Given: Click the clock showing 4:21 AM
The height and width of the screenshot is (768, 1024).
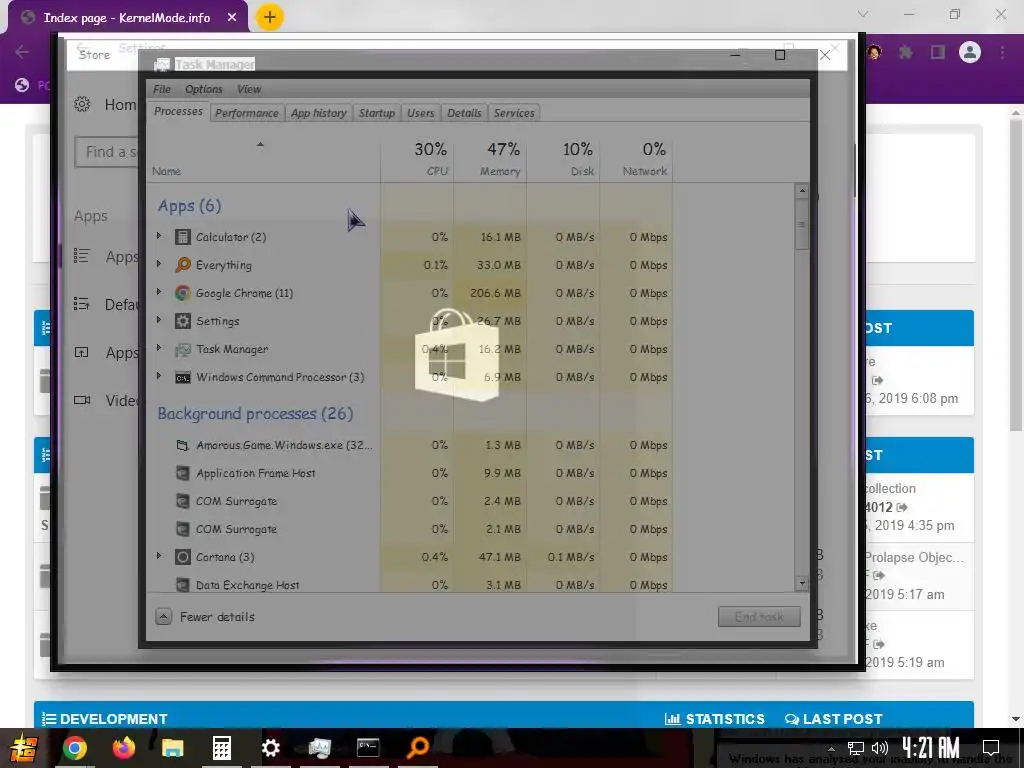Looking at the screenshot, I should pyautogui.click(x=931, y=747).
